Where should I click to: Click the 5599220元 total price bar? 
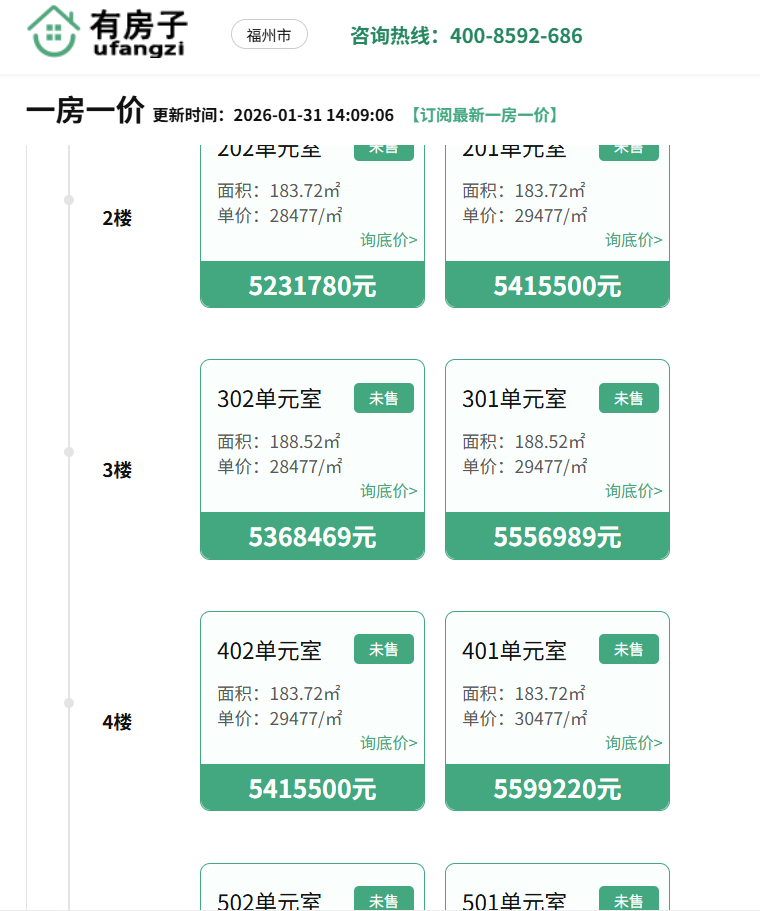pos(557,789)
